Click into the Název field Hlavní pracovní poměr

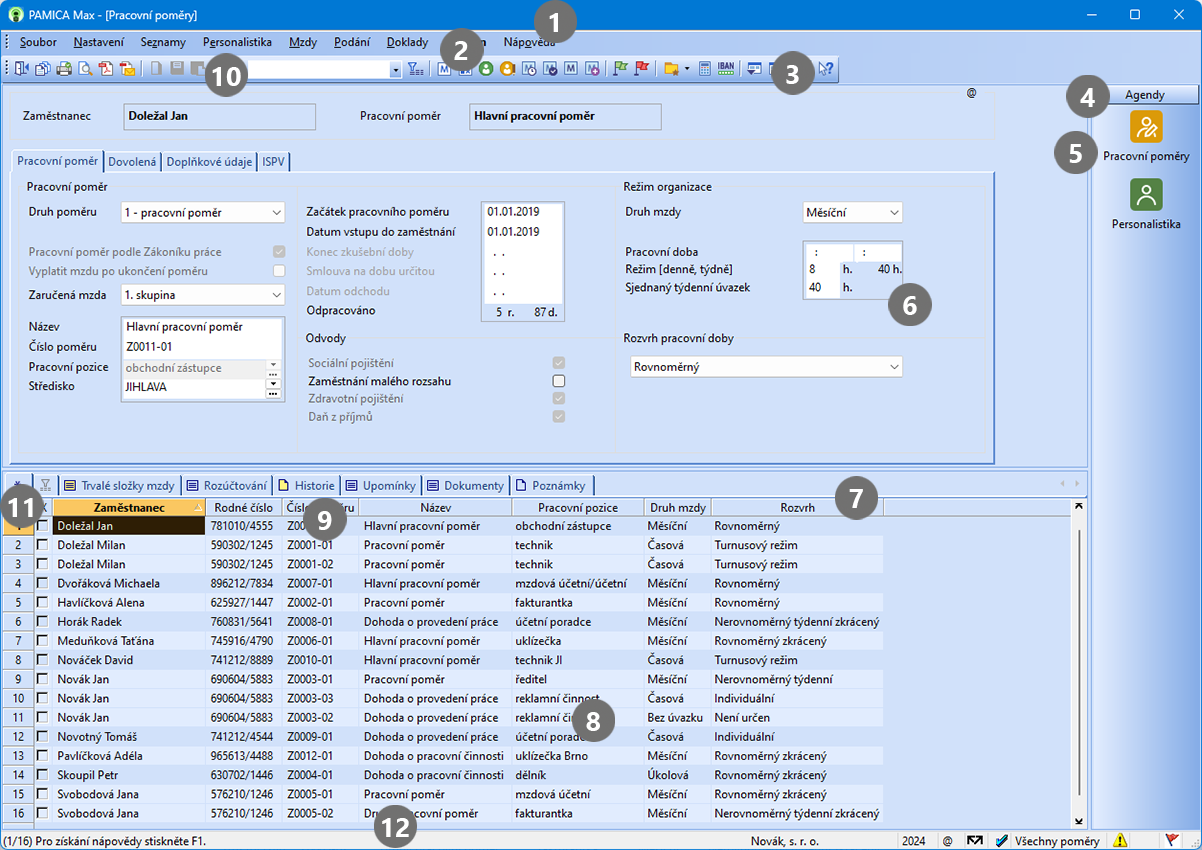[202, 326]
